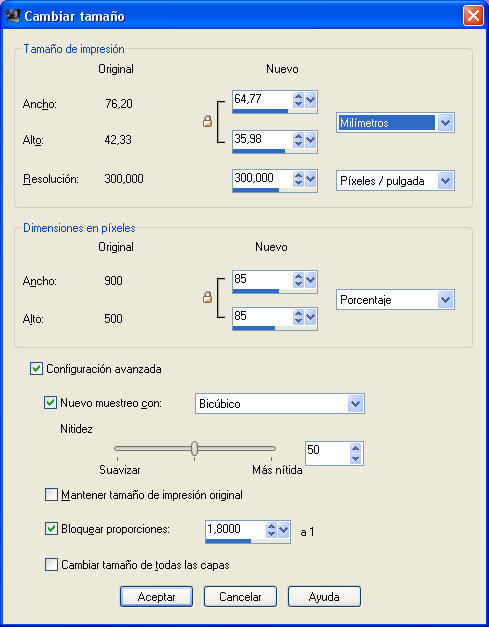Enable Mantener tamaño de impresión original
Screen dimensions: 489x627
pyautogui.click(x=51, y=495)
